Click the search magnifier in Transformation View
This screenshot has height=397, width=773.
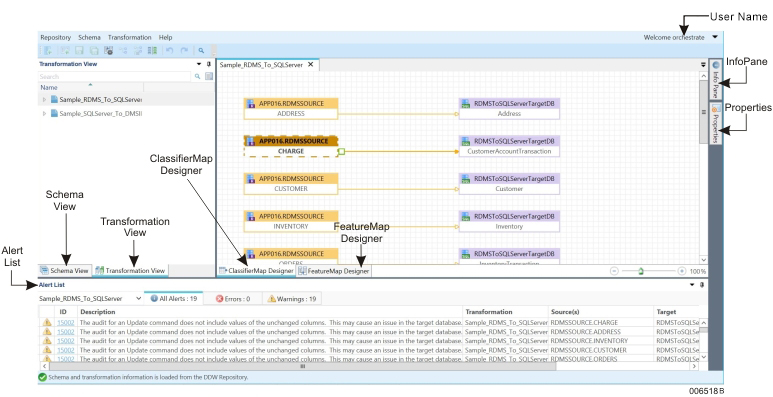click(197, 76)
